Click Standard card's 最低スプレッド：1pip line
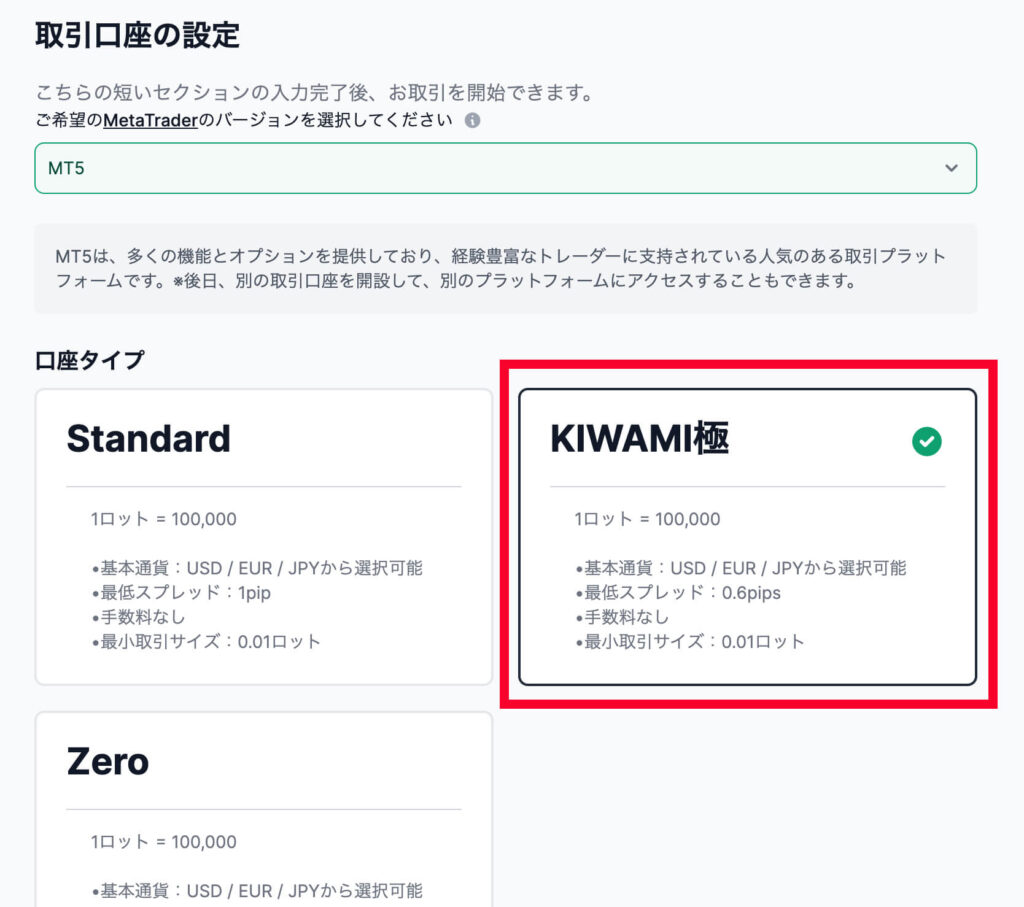The width and height of the screenshot is (1024, 907). coord(181,593)
